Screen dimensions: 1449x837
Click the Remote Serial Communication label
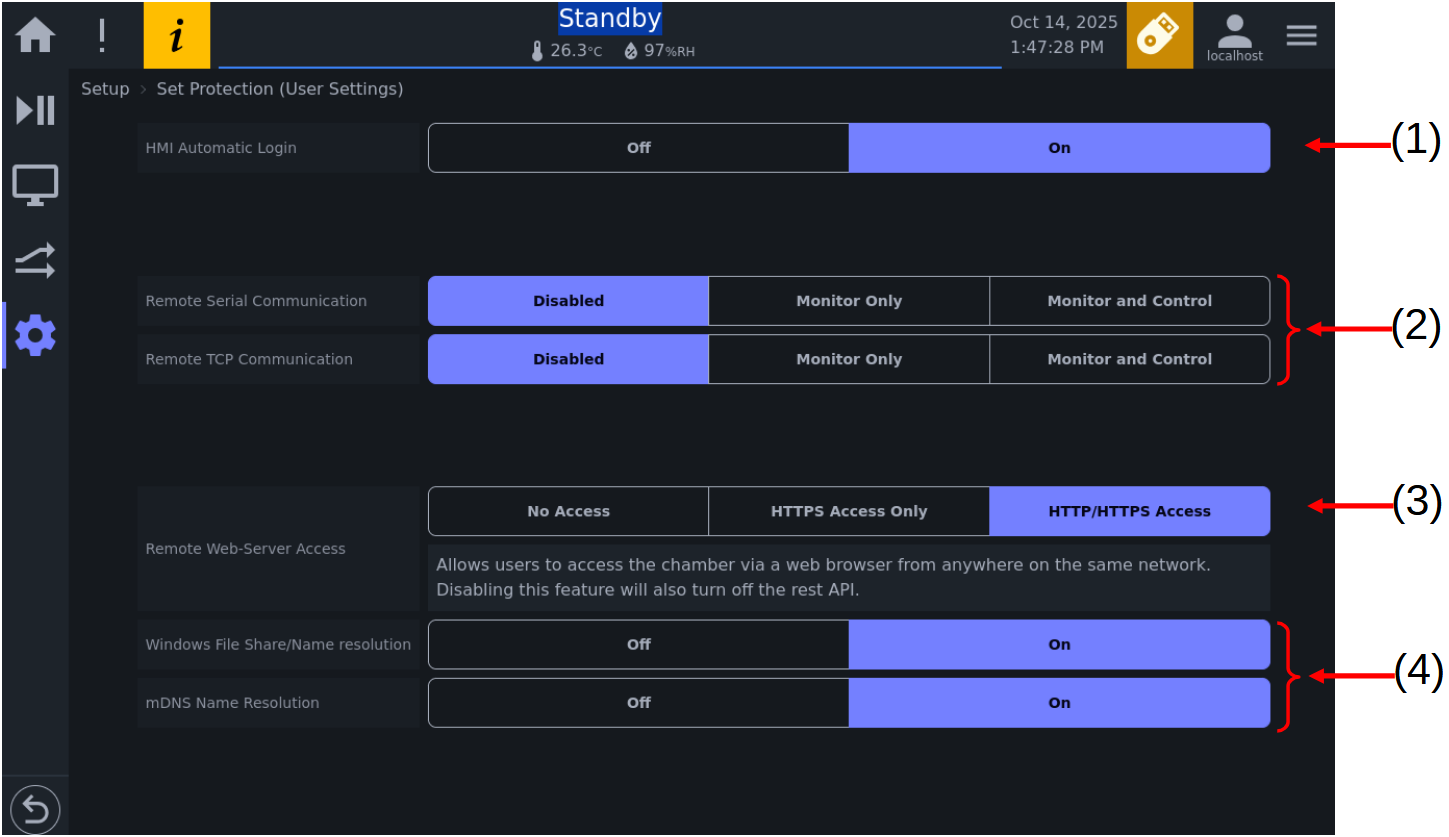(256, 301)
